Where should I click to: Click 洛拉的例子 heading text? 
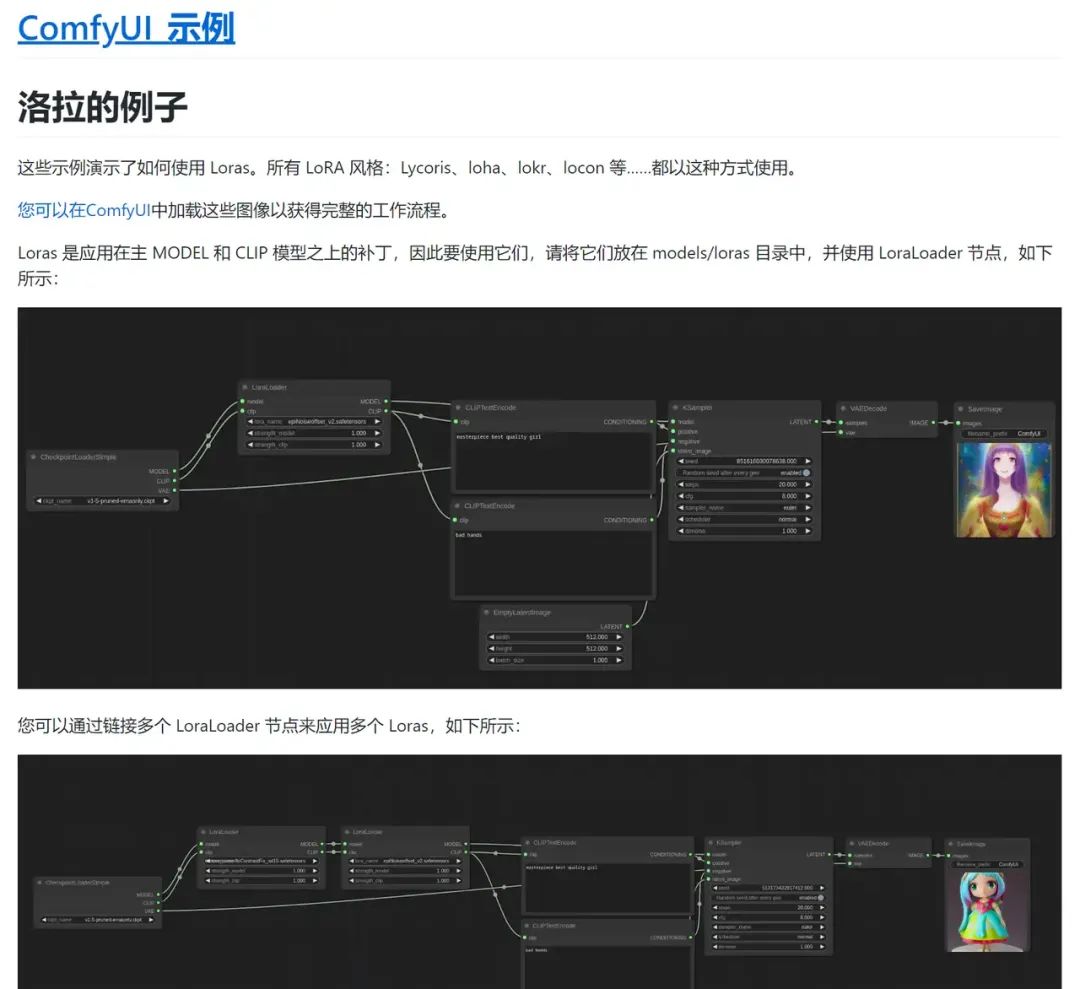tap(103, 107)
